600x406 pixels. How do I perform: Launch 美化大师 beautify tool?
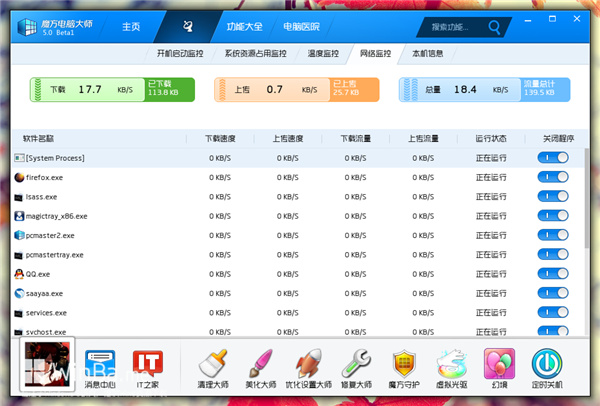pyautogui.click(x=259, y=366)
